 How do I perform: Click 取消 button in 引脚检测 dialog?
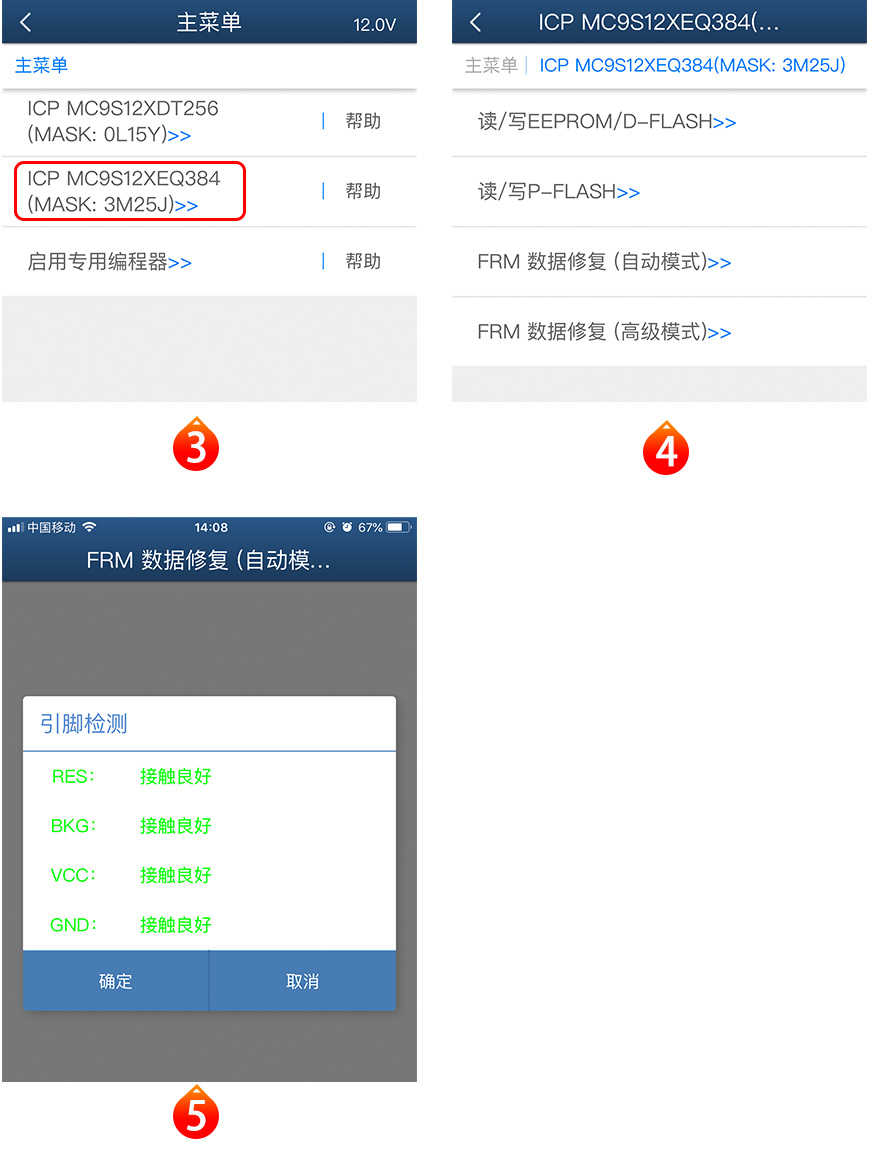(302, 981)
